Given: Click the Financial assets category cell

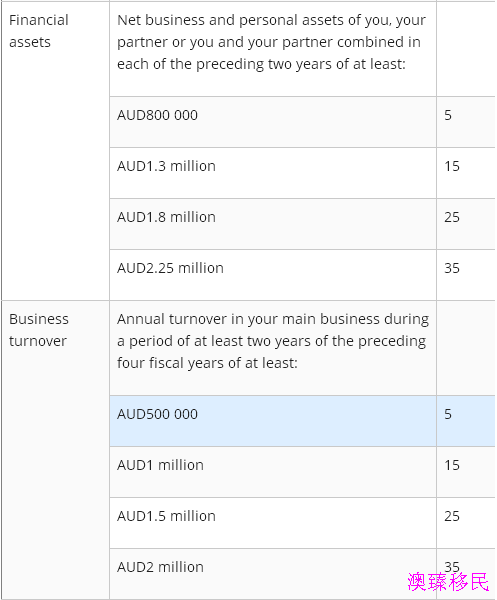Looking at the screenshot, I should 55,151.
